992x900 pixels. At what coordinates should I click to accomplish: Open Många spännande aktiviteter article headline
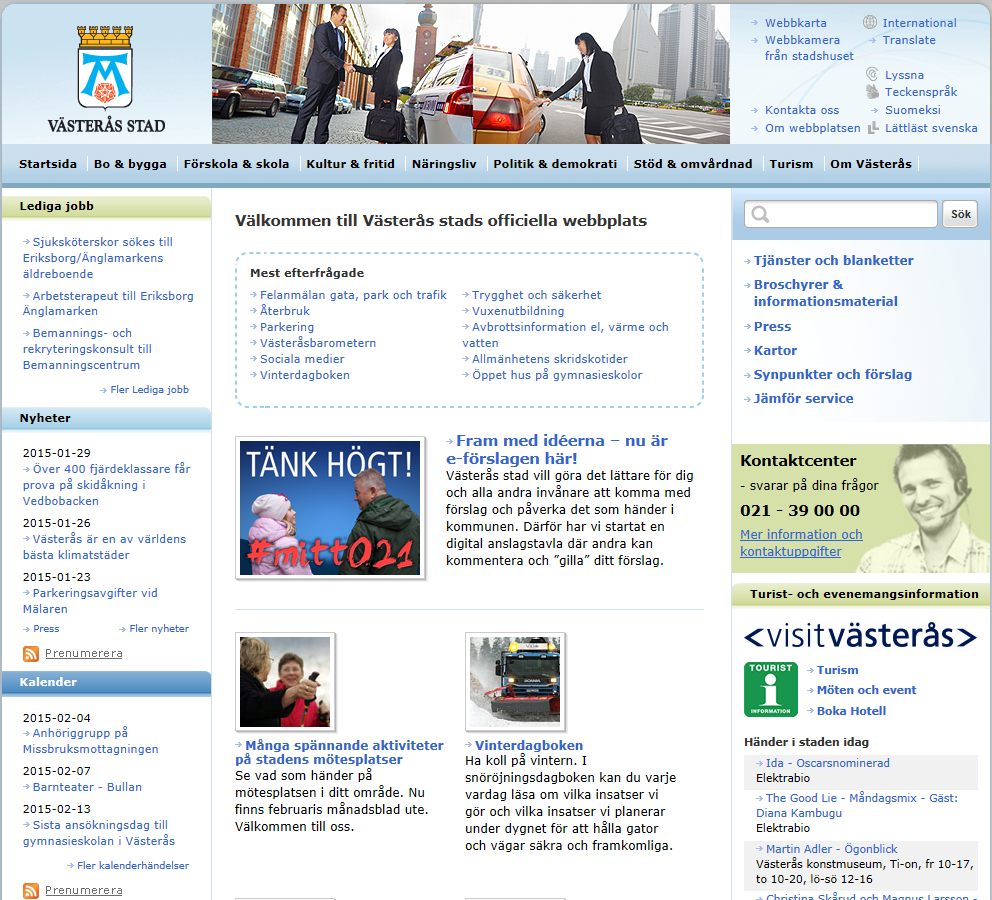tap(339, 752)
